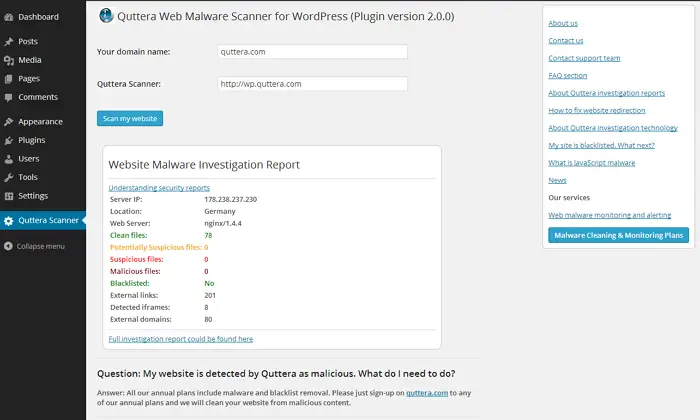Click the Location value Germany
700x420 pixels.
pyautogui.click(x=220, y=212)
